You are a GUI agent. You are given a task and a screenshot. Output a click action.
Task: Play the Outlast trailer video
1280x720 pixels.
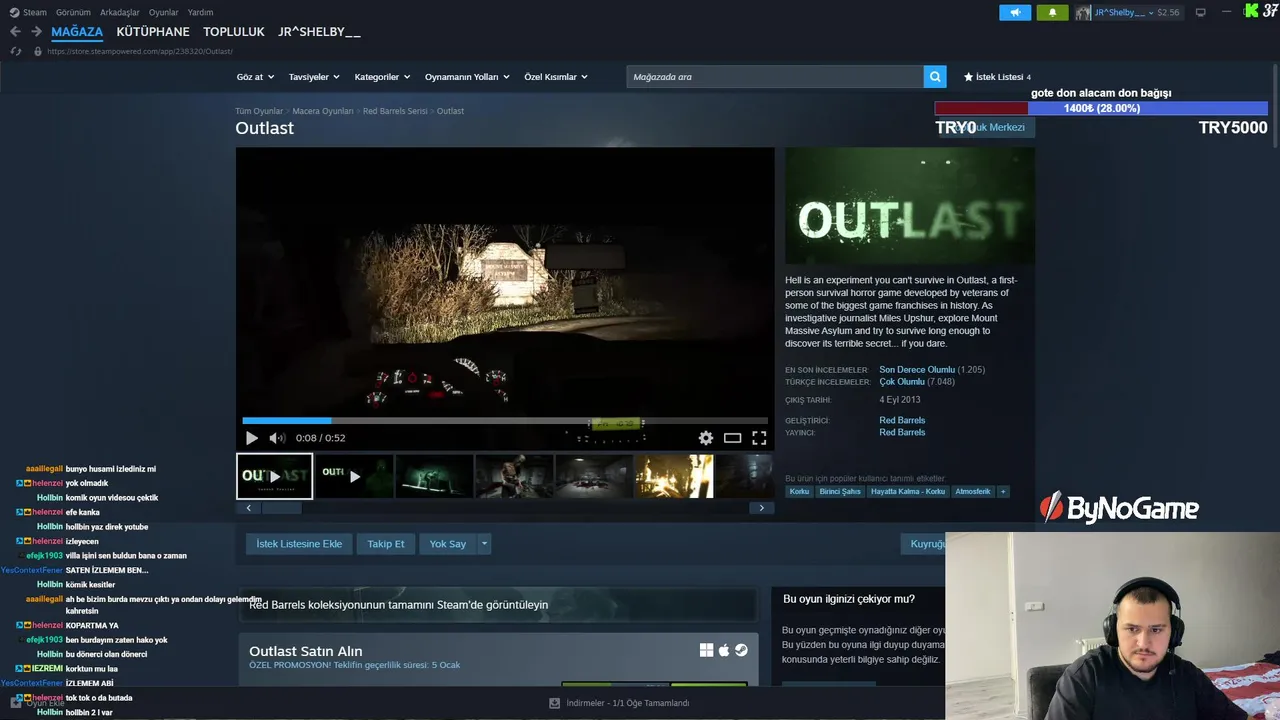click(x=251, y=438)
